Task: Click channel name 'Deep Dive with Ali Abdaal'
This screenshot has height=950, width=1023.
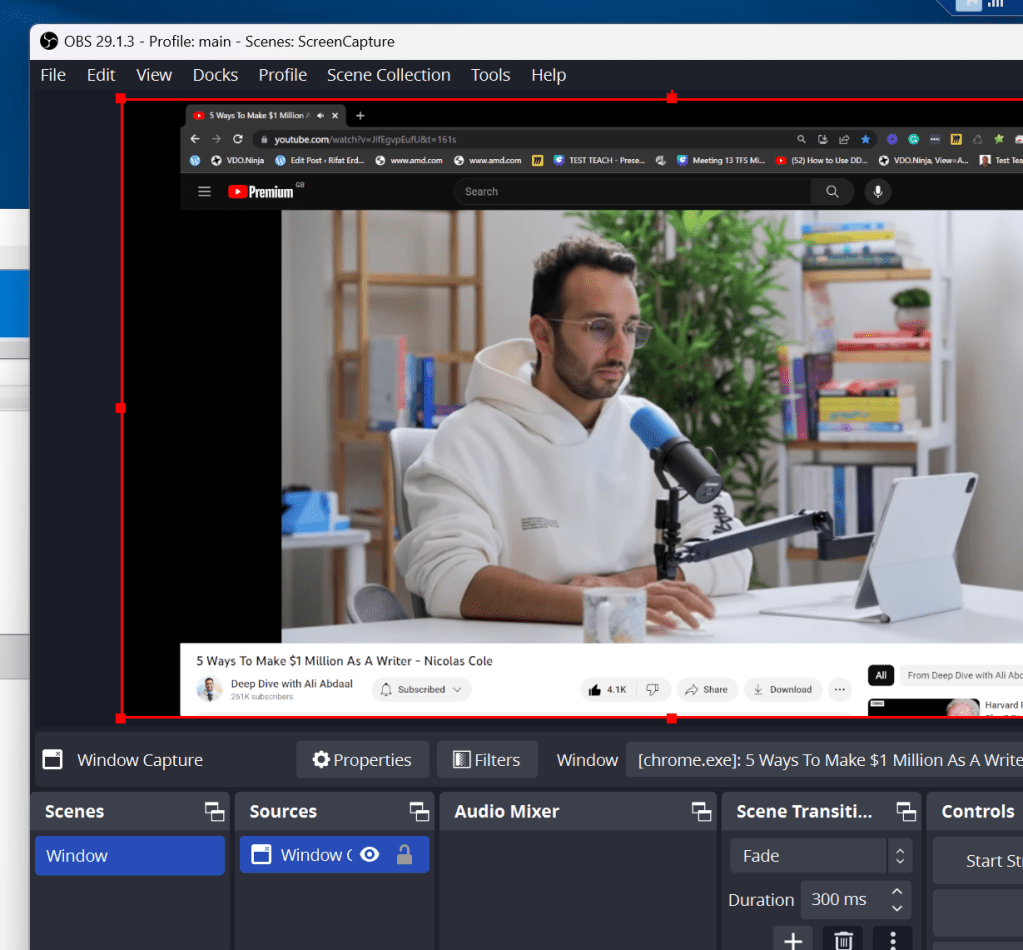Action: click(x=292, y=684)
